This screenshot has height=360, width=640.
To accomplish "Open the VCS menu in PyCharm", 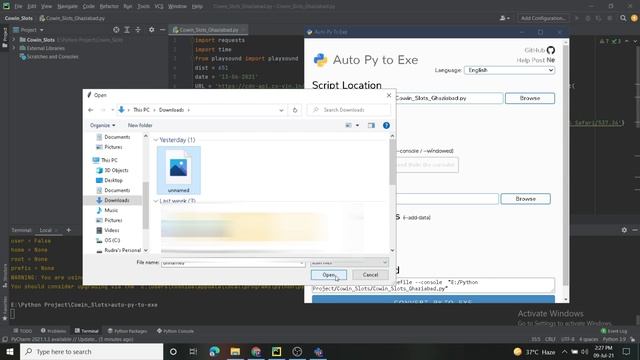I will click(x=159, y=7).
